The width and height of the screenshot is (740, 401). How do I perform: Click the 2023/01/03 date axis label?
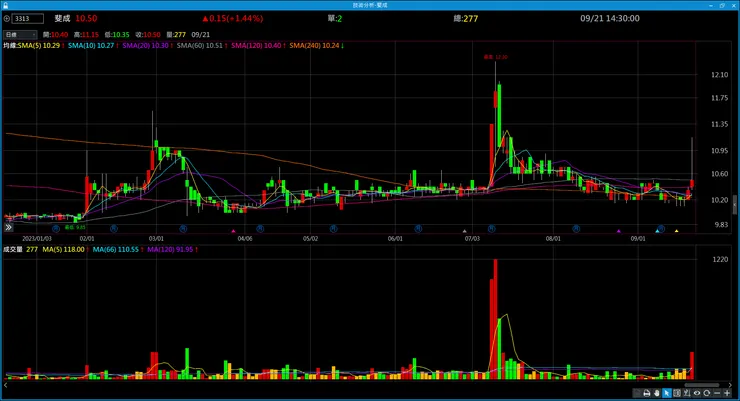[37, 239]
